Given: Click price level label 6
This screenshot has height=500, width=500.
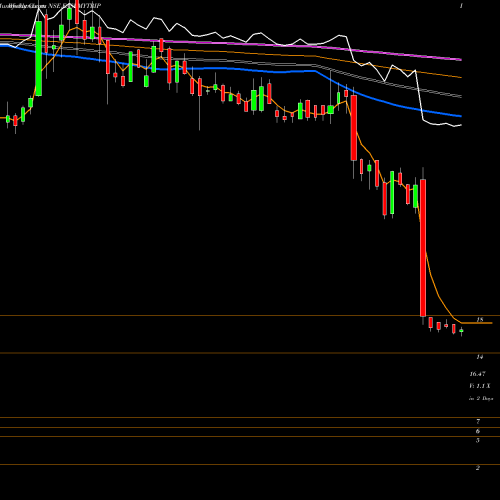Looking at the screenshot, I should (478, 431).
